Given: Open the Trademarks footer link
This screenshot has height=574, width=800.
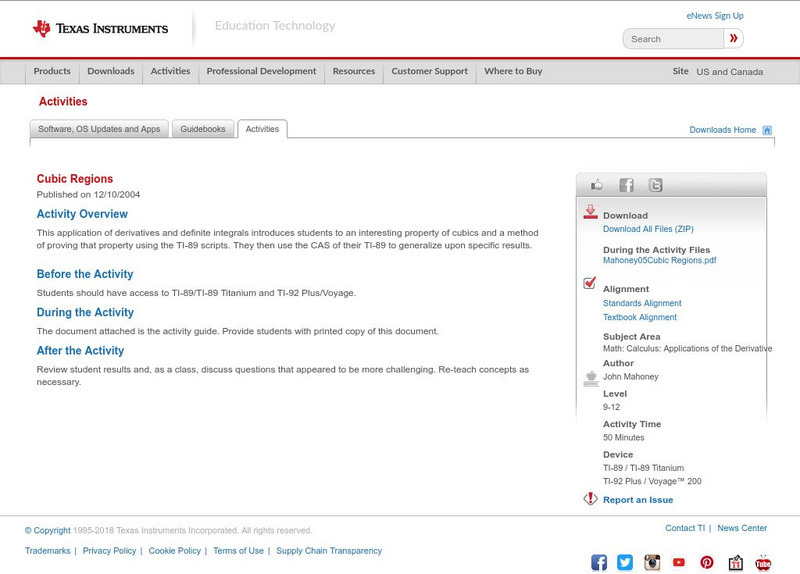Looking at the screenshot, I should 47,551.
